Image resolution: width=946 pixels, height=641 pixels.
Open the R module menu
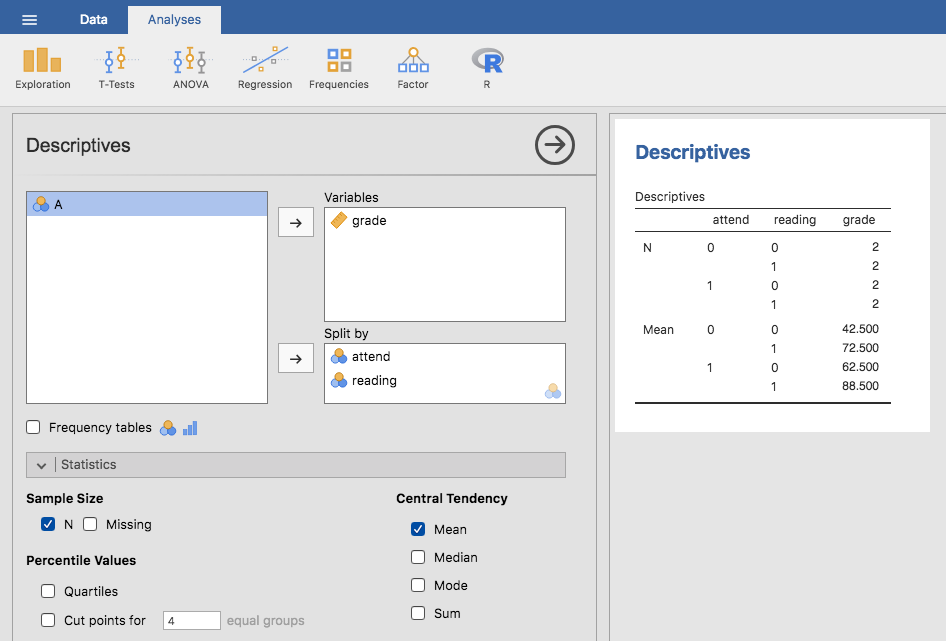pyautogui.click(x=487, y=68)
